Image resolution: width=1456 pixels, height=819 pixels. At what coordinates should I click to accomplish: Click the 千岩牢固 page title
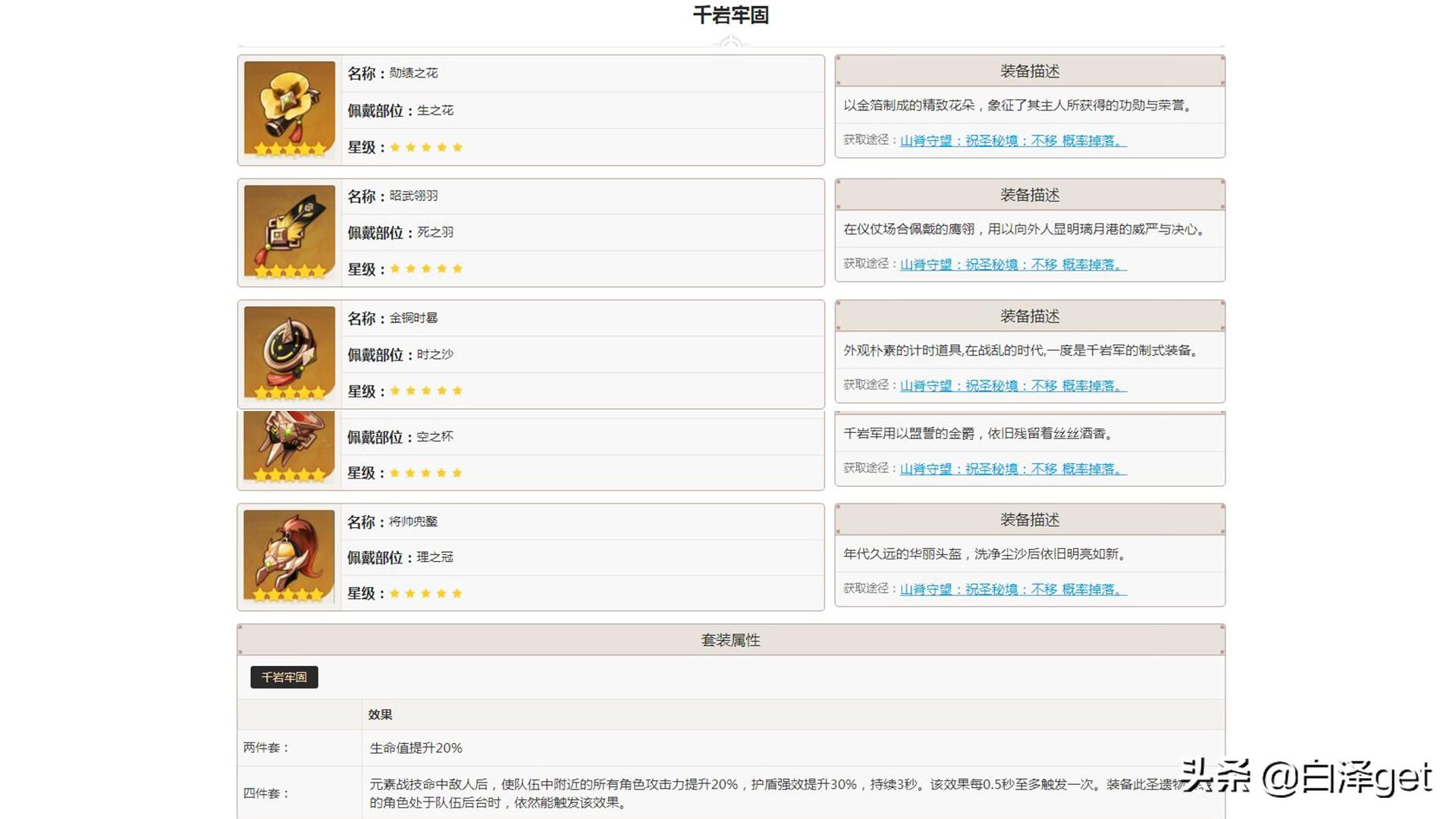pos(730,15)
